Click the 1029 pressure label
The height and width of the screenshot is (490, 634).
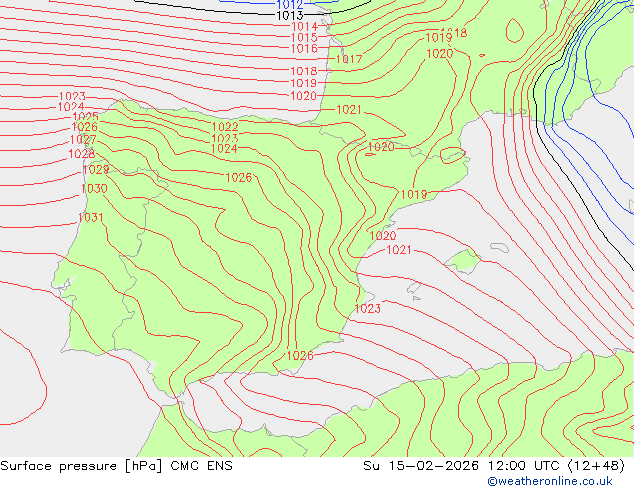click(x=96, y=170)
